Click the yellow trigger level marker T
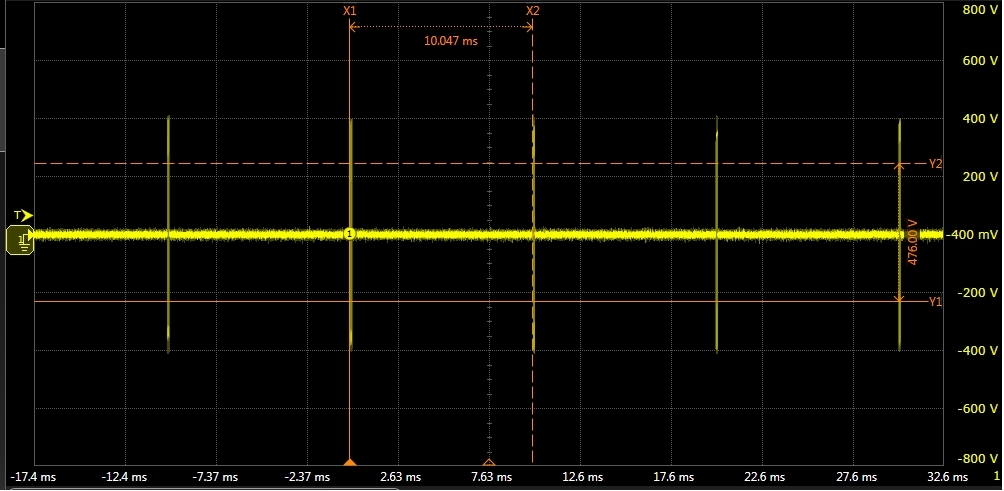The height and width of the screenshot is (491, 1004). 24,215
